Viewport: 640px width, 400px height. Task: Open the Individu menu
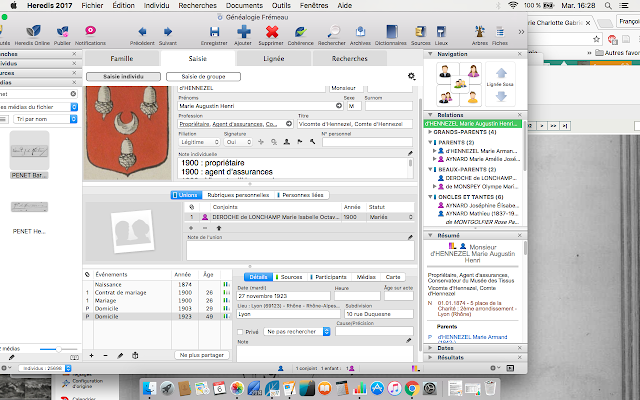coord(156,5)
